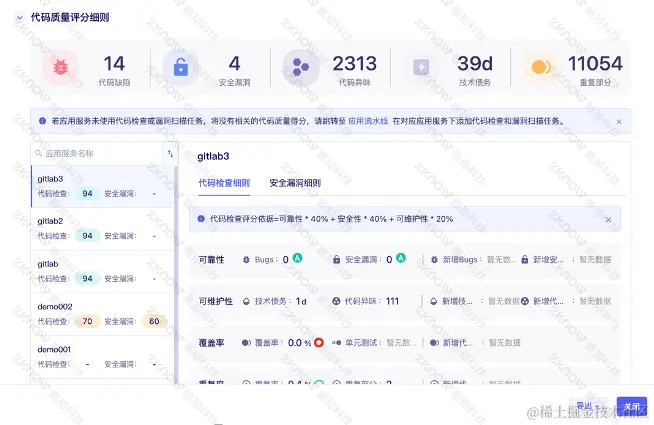Click the red circle rating next to 0.0 %
654x425 pixels.
[319, 342]
